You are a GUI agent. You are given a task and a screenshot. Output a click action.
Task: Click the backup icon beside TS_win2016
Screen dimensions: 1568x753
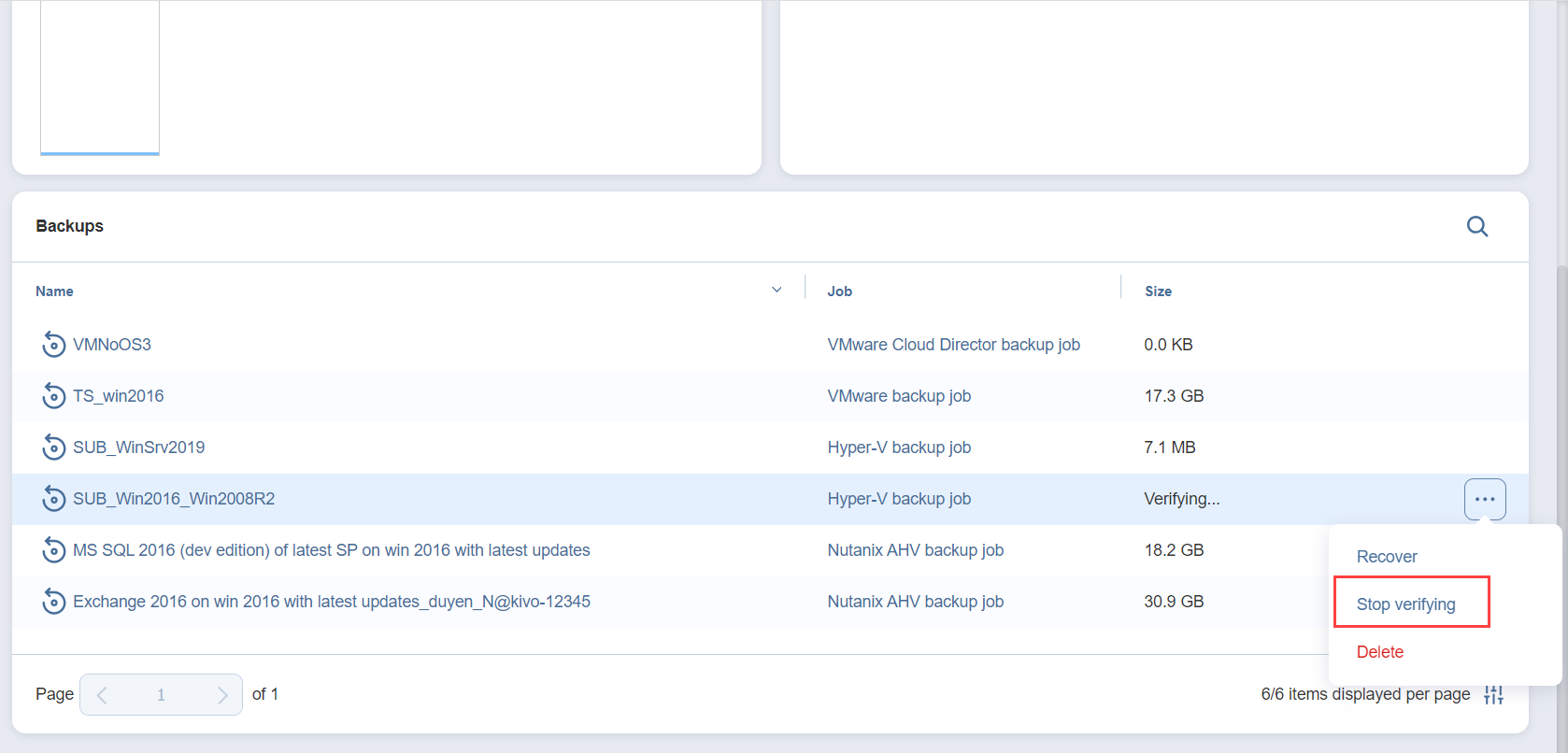[53, 396]
